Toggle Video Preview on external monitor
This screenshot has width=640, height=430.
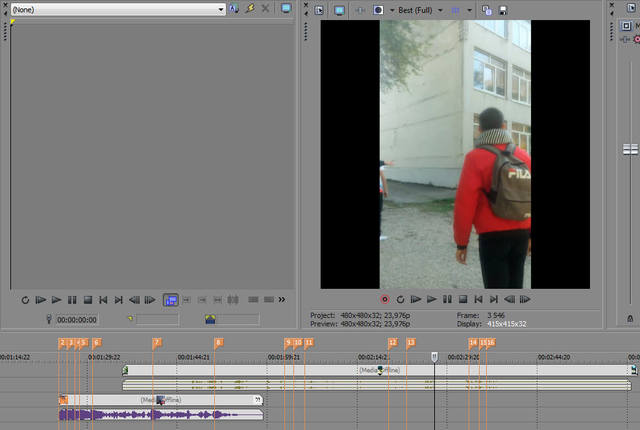click(339, 10)
